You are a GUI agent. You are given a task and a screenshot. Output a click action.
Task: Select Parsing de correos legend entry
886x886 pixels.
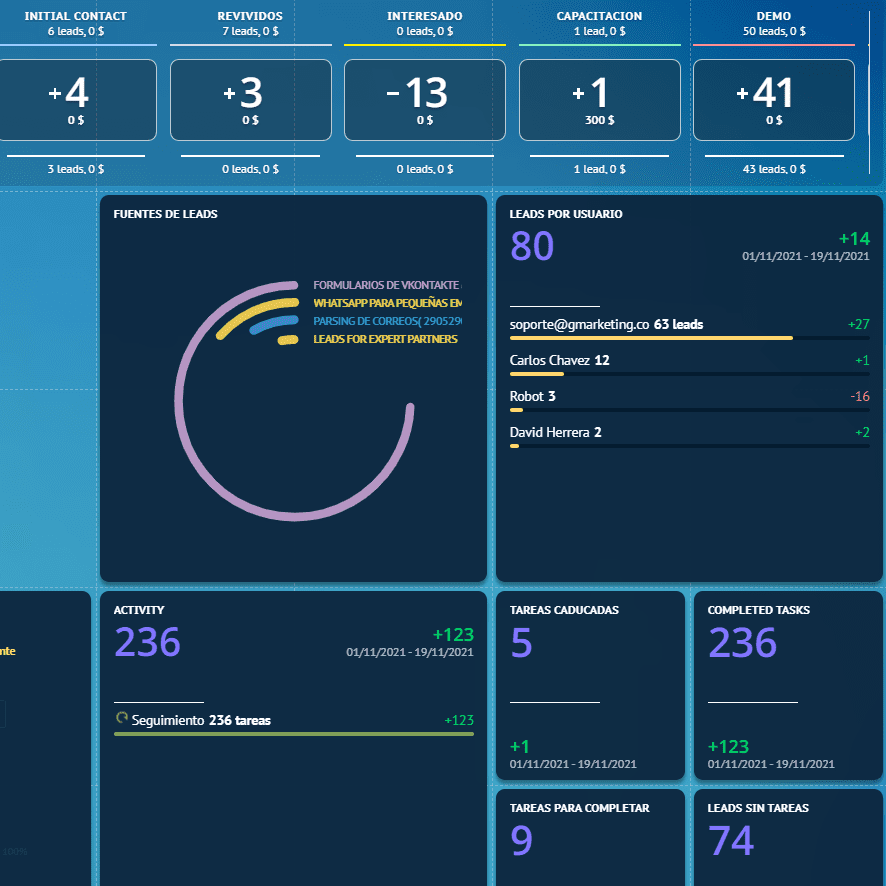[386, 321]
